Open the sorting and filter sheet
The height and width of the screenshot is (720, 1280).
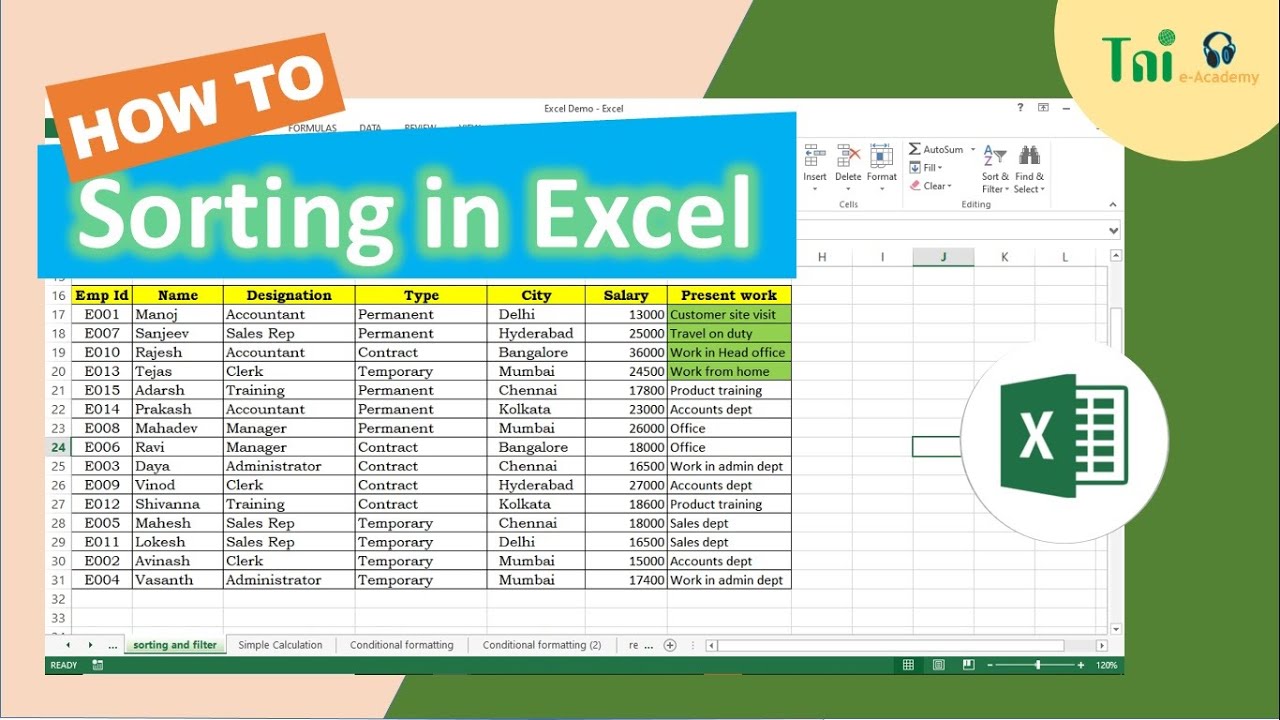coord(175,645)
